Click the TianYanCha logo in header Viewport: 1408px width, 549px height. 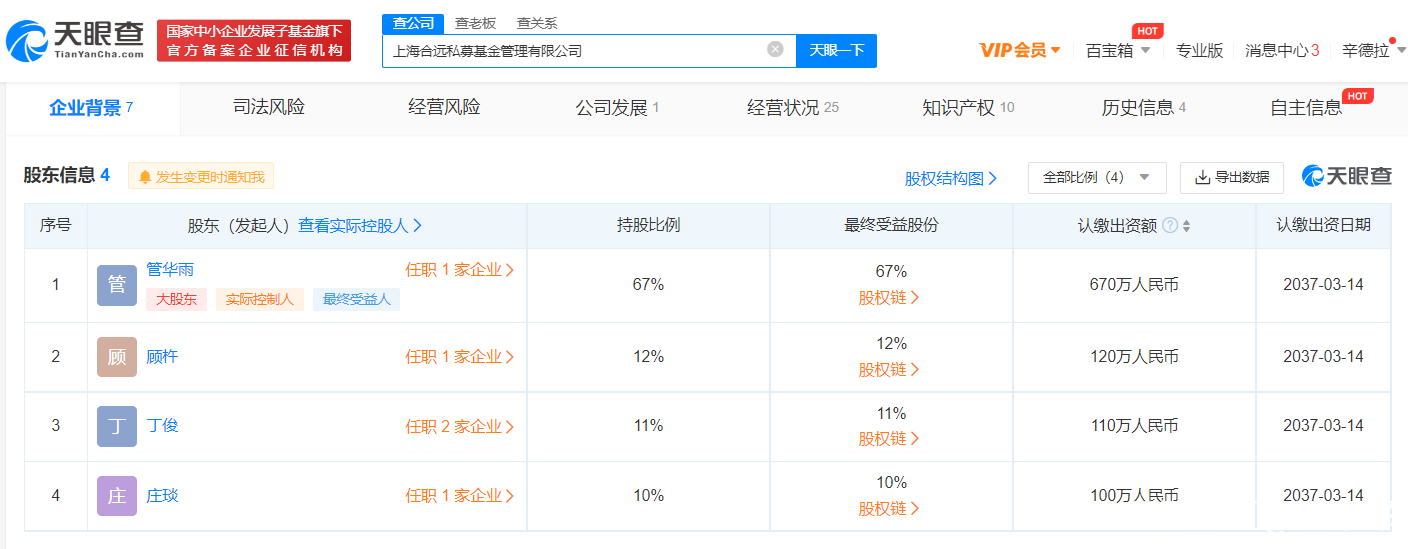tap(75, 40)
